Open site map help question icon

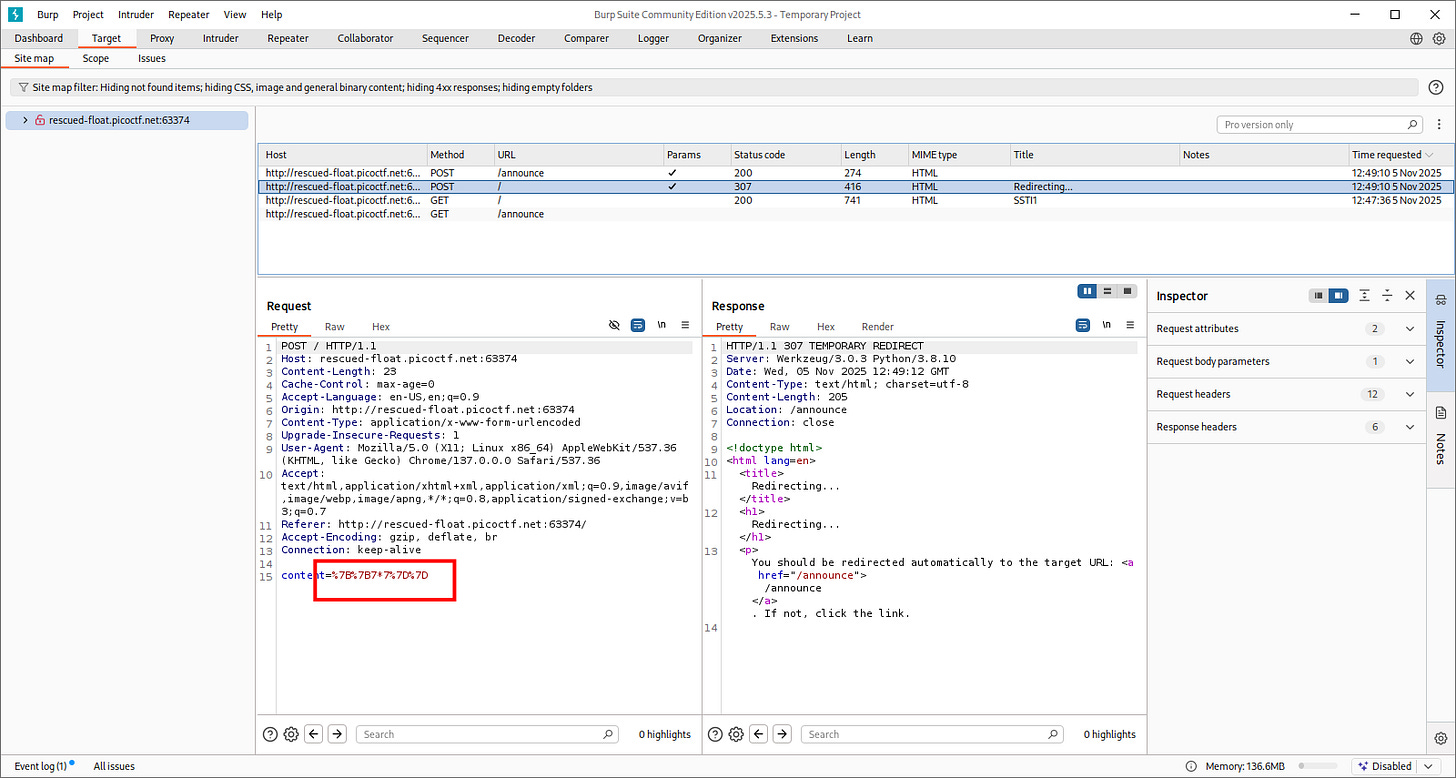click(x=1435, y=88)
